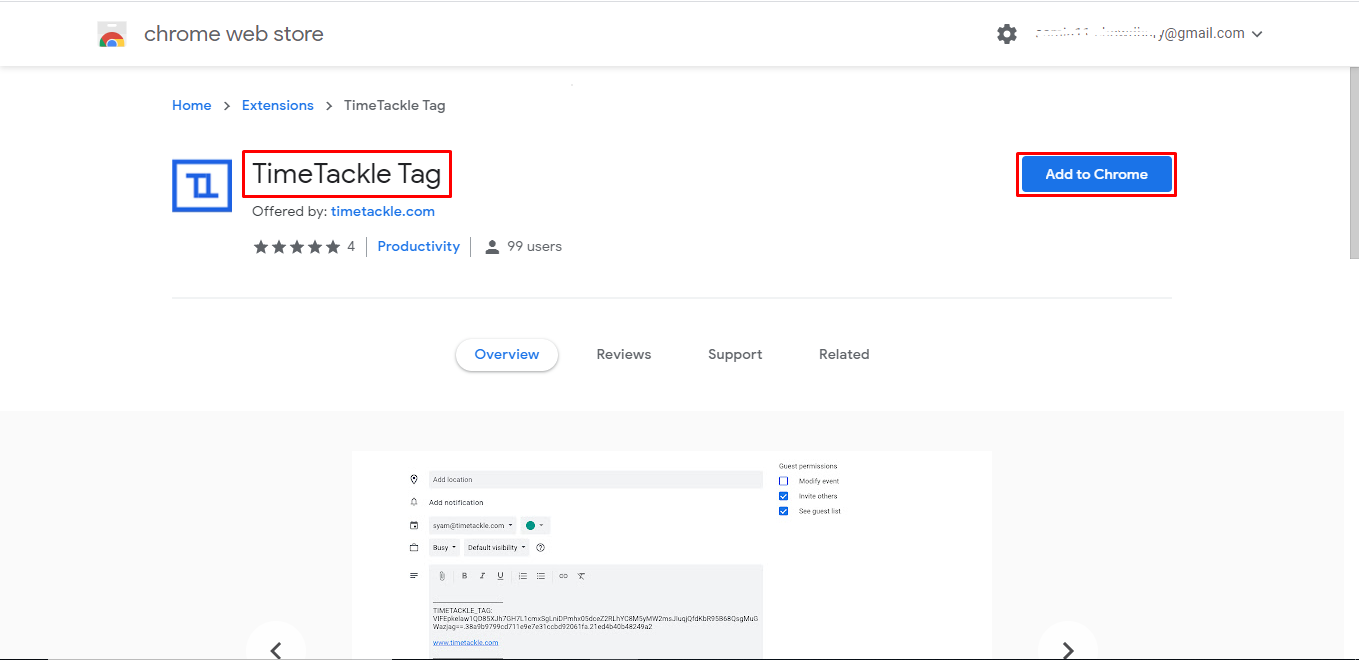The width and height of the screenshot is (1359, 660).
Task: Select the Overview tab
Action: tap(507, 355)
